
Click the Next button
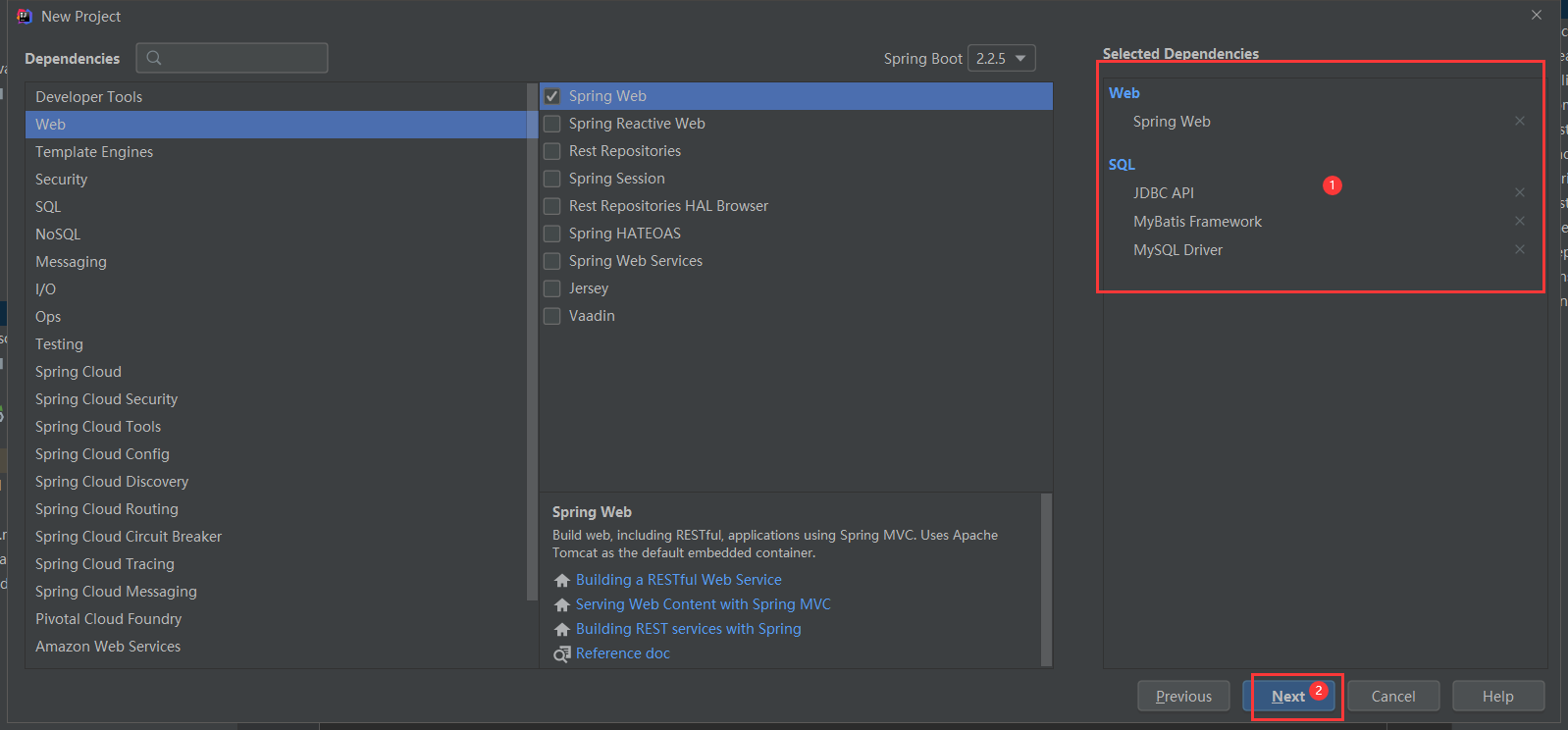[x=1288, y=696]
